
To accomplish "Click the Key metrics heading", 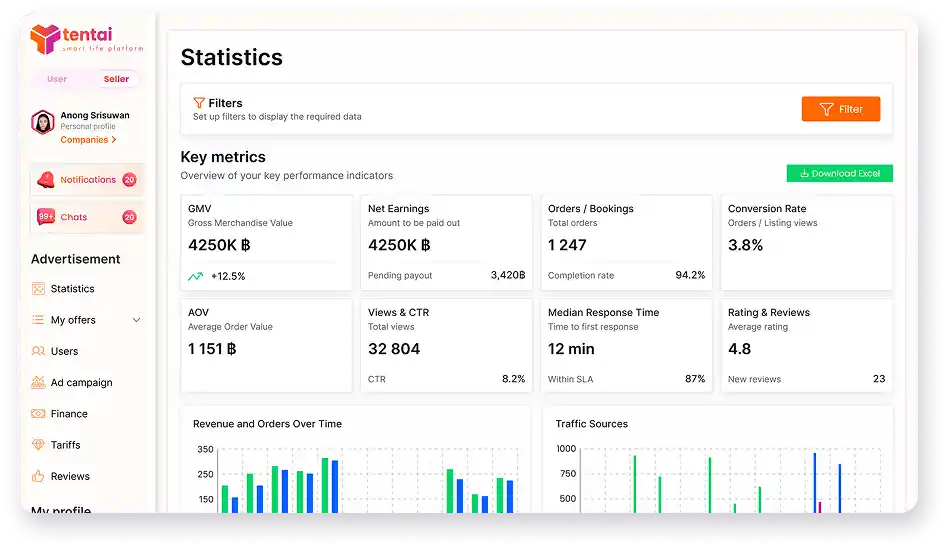I will 223,157.
